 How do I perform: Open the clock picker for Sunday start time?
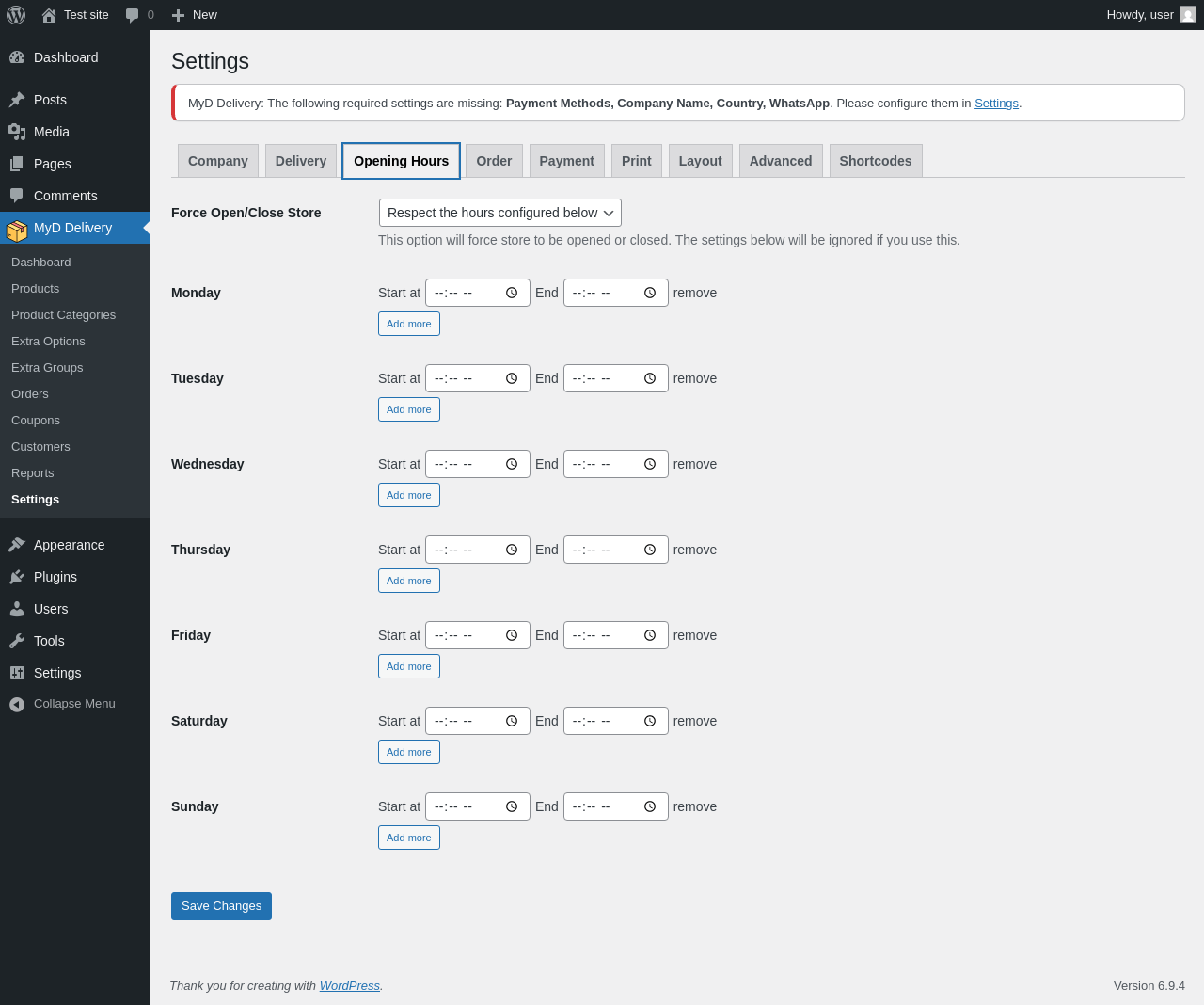(512, 806)
